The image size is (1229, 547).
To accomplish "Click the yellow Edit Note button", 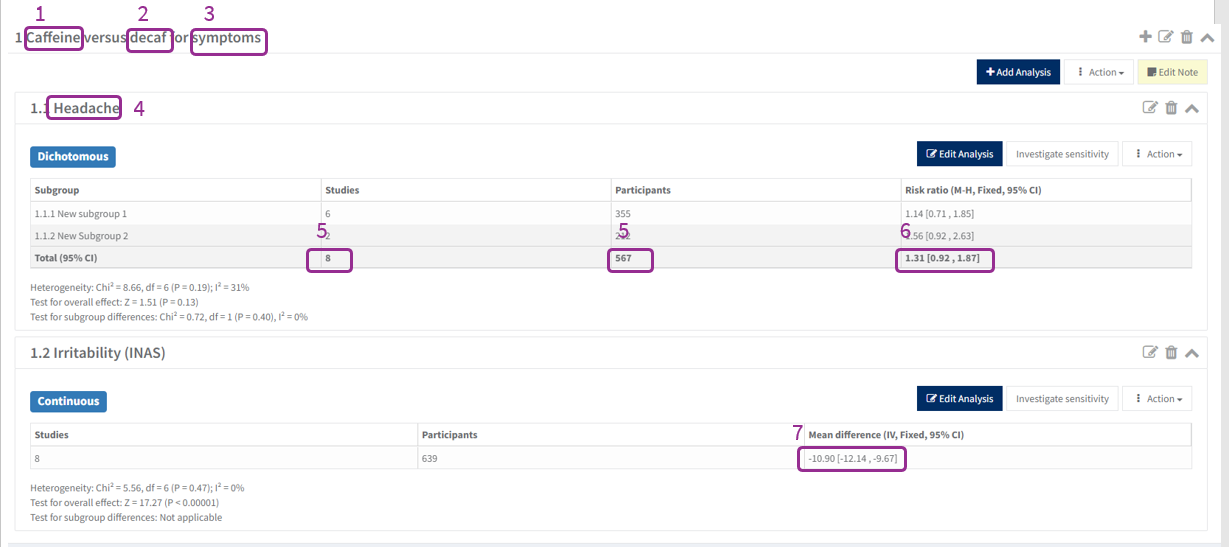I will pyautogui.click(x=1172, y=72).
